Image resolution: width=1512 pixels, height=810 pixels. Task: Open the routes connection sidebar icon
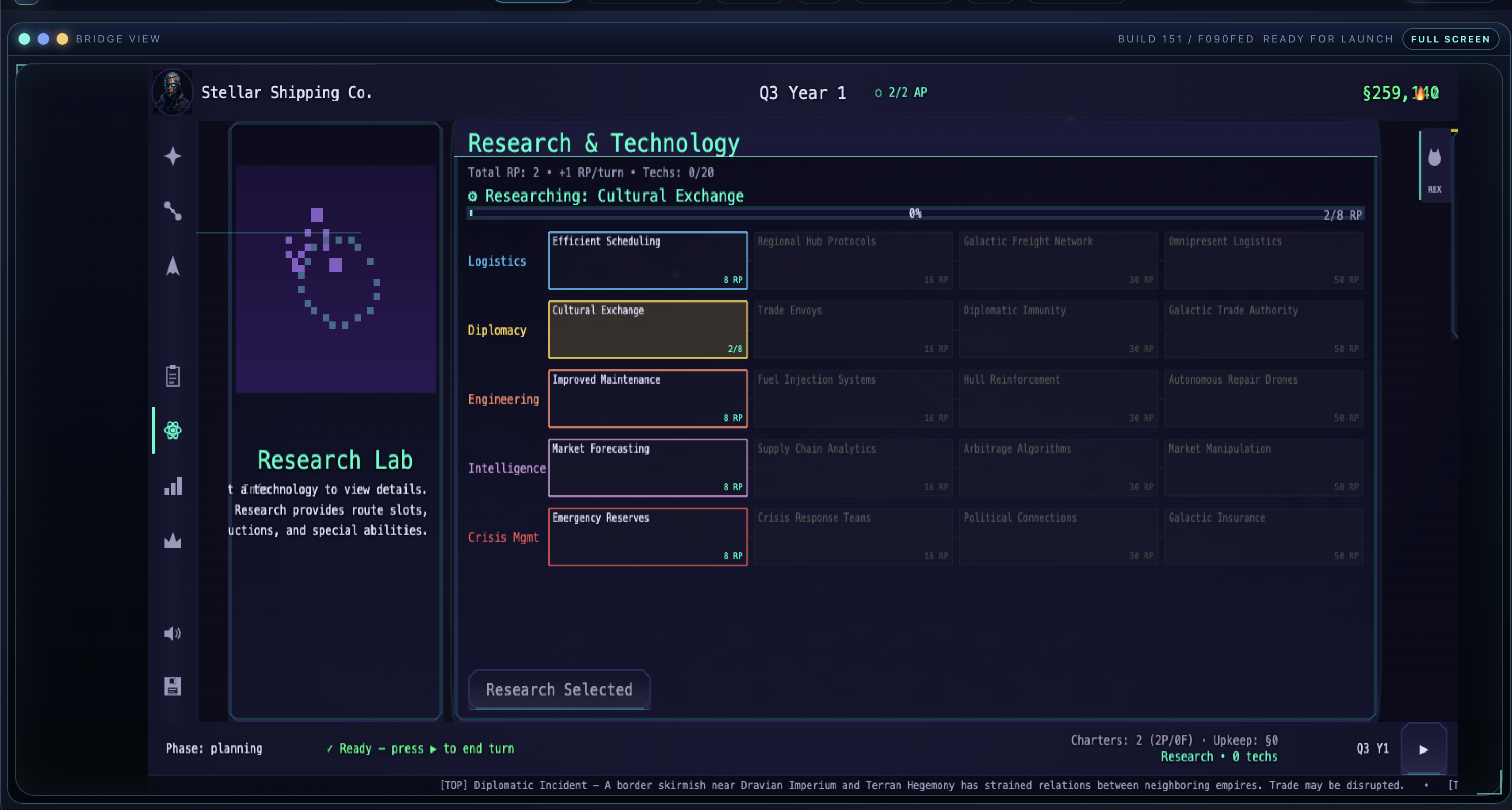click(x=172, y=211)
